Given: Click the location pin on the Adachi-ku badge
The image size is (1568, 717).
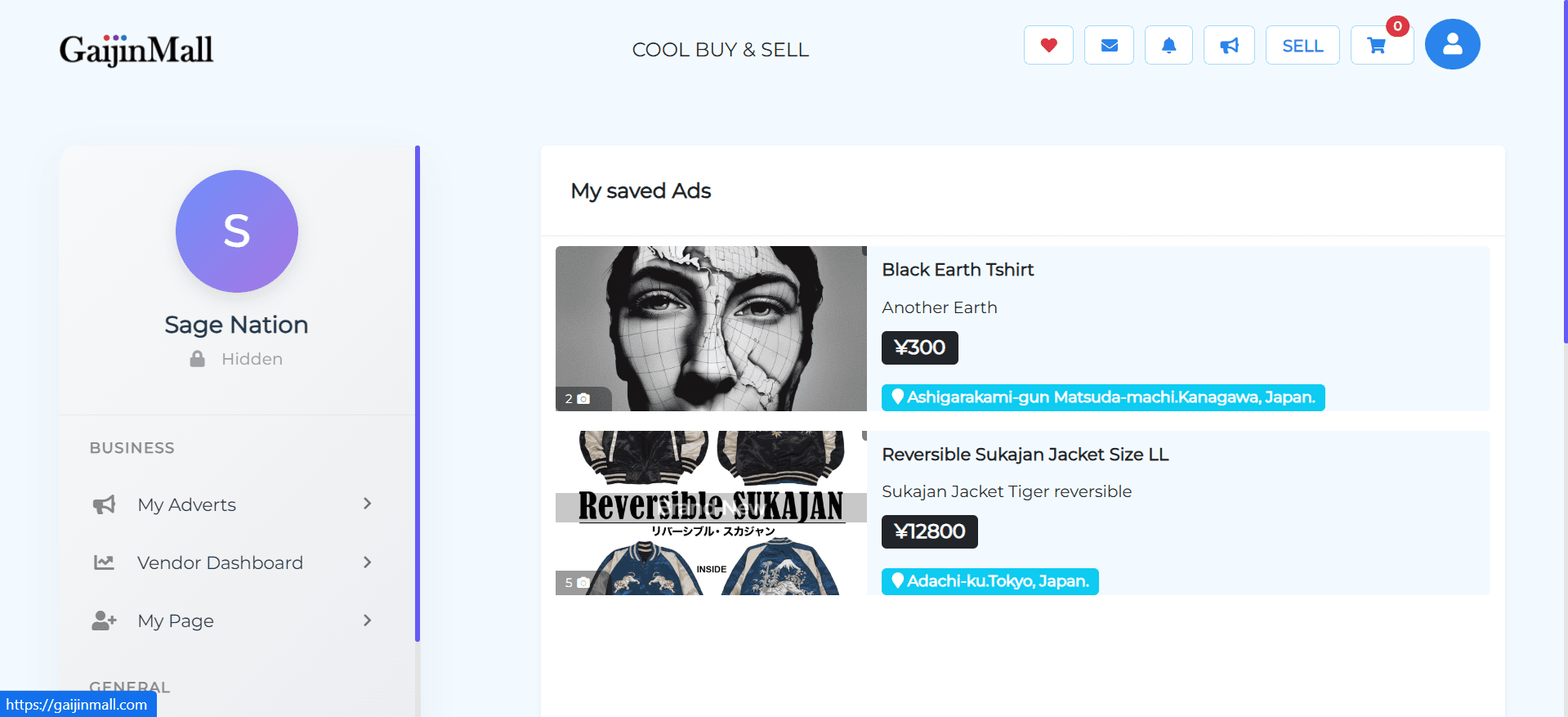Looking at the screenshot, I should coord(896,581).
